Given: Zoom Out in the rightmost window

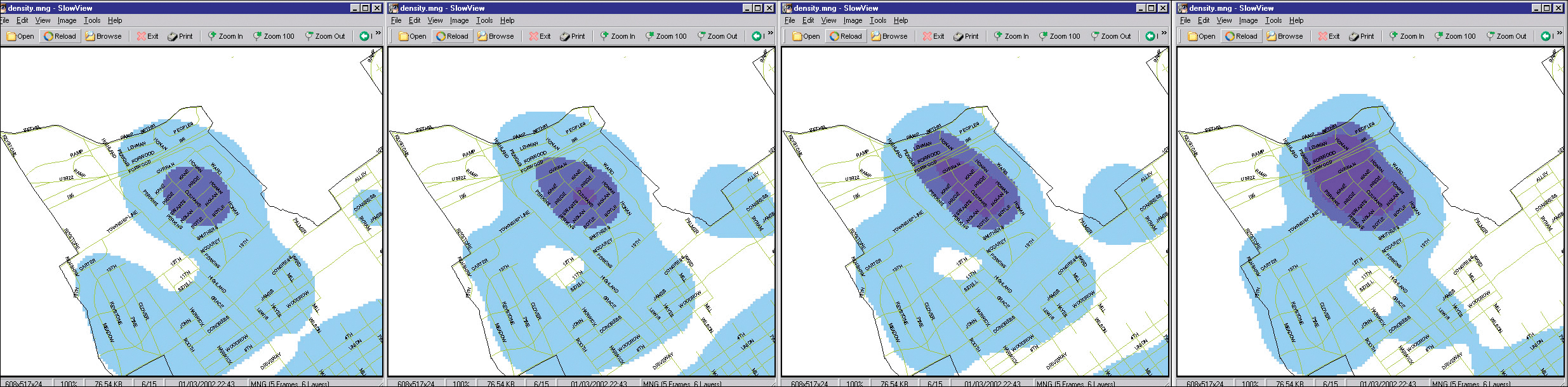Looking at the screenshot, I should (1506, 36).
